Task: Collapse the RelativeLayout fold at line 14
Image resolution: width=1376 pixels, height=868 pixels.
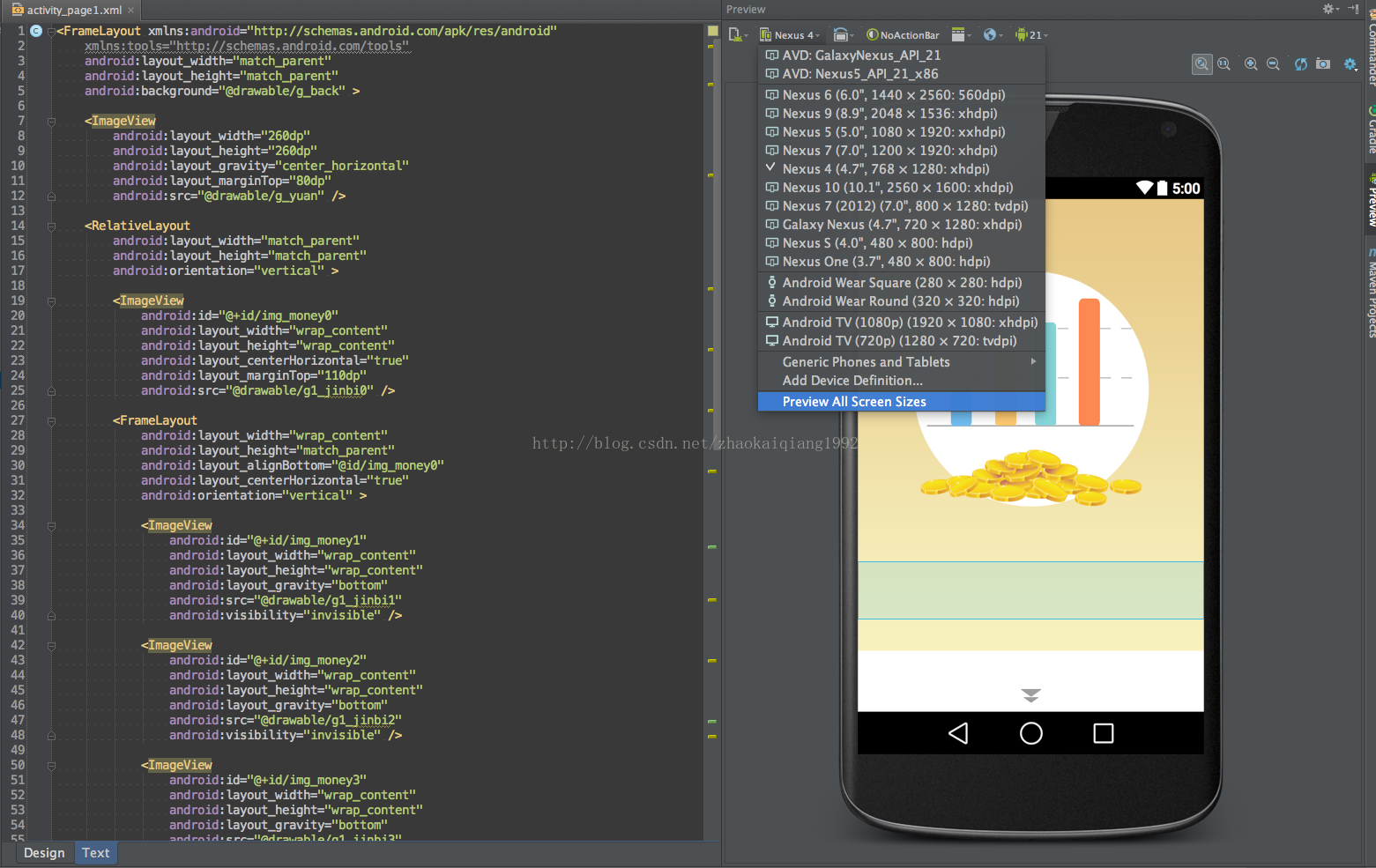Action: coord(51,226)
